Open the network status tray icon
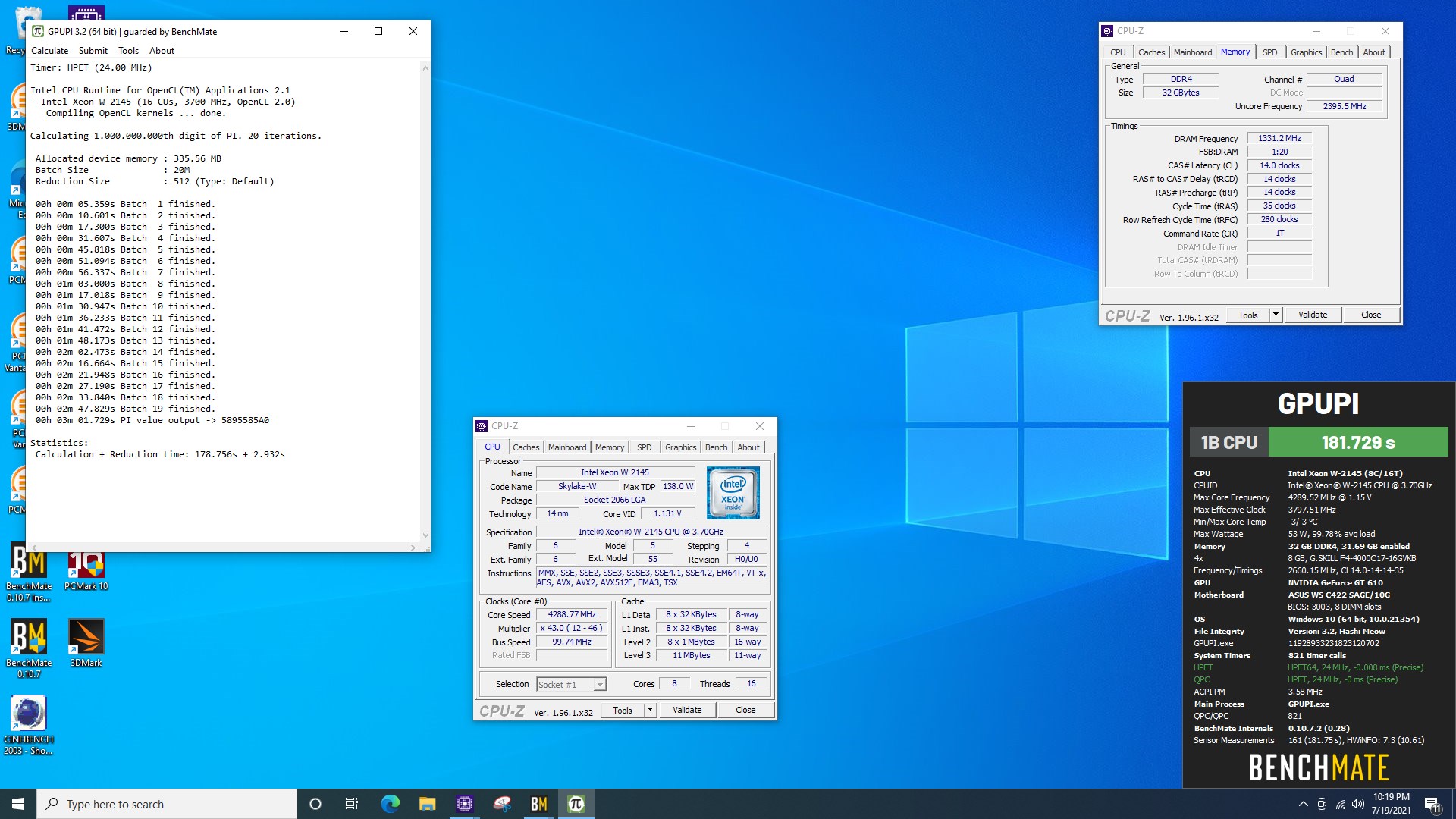The height and width of the screenshot is (819, 1456). (x=1341, y=804)
